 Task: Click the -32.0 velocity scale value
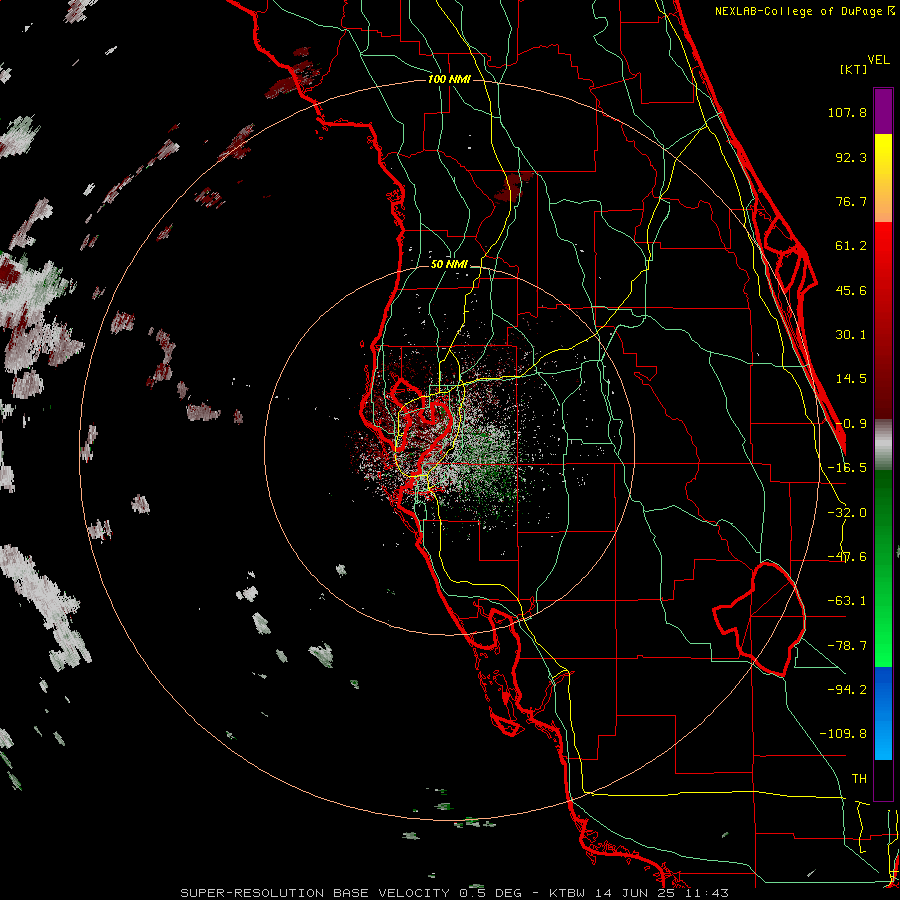pyautogui.click(x=847, y=513)
